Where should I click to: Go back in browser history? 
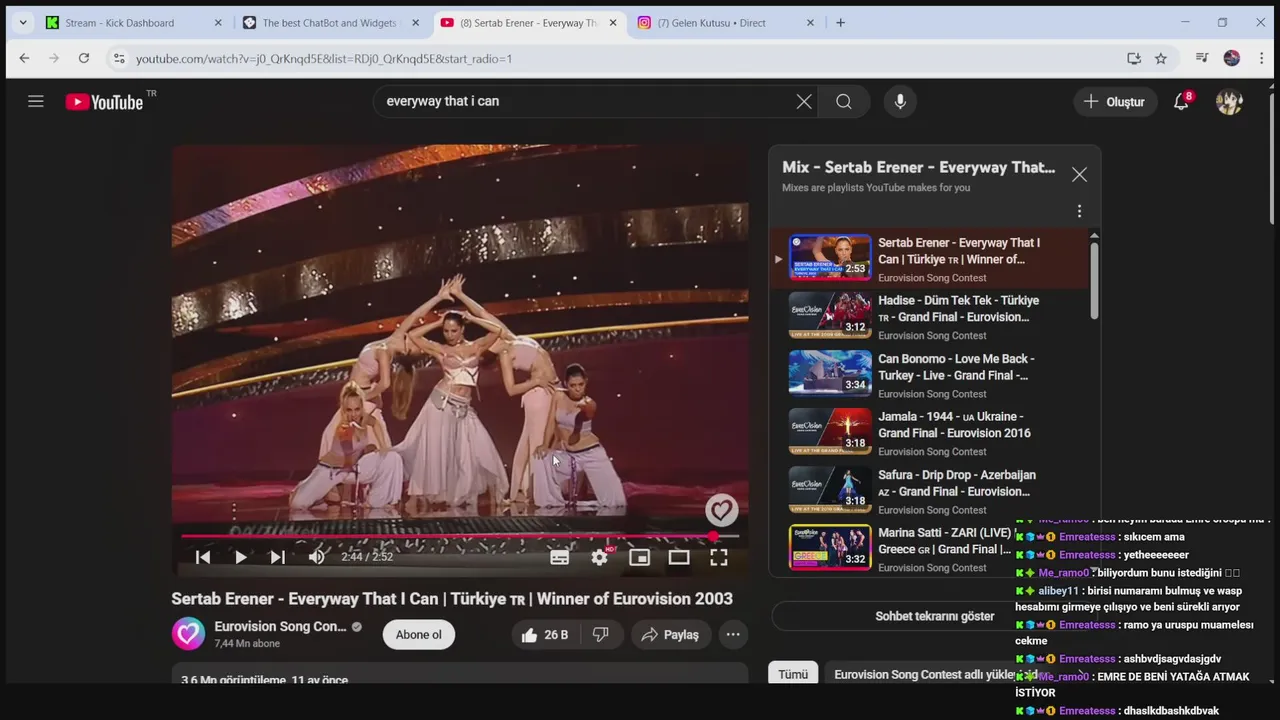coord(24,58)
